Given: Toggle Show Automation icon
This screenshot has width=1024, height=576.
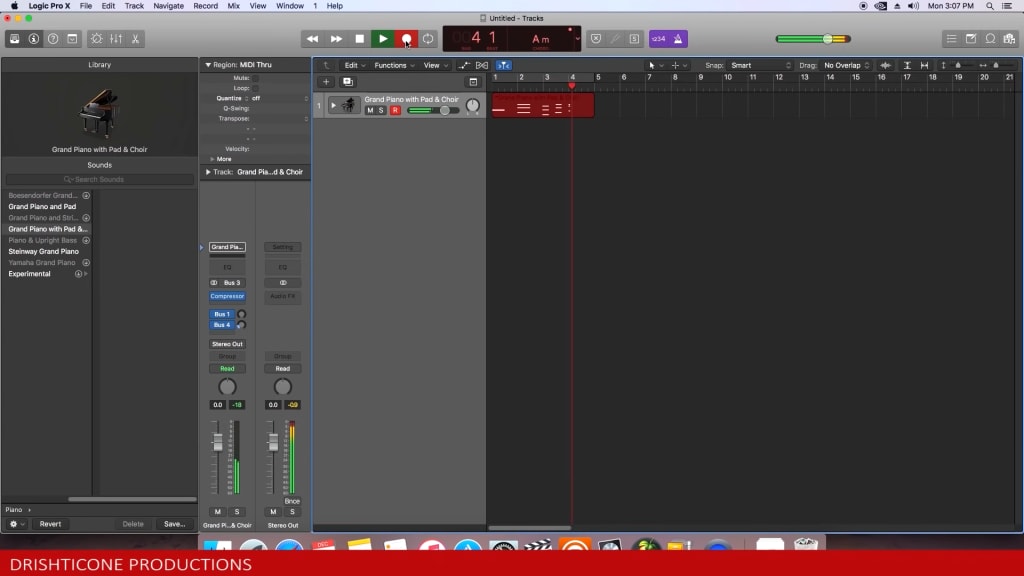Looking at the screenshot, I should (464, 65).
